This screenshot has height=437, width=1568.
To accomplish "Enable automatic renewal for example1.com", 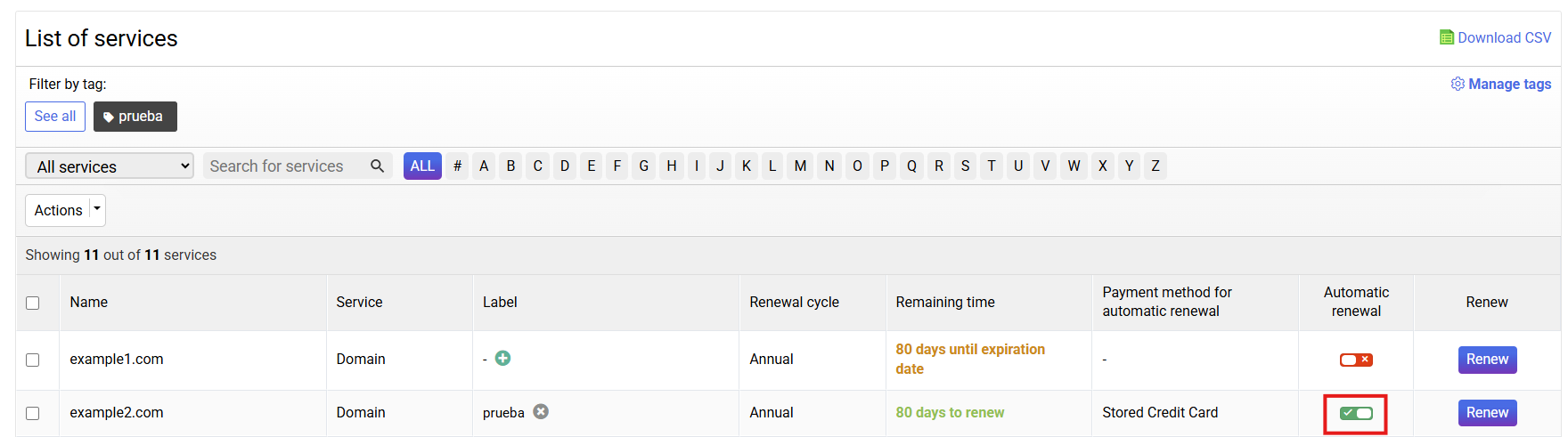I will [x=1356, y=360].
